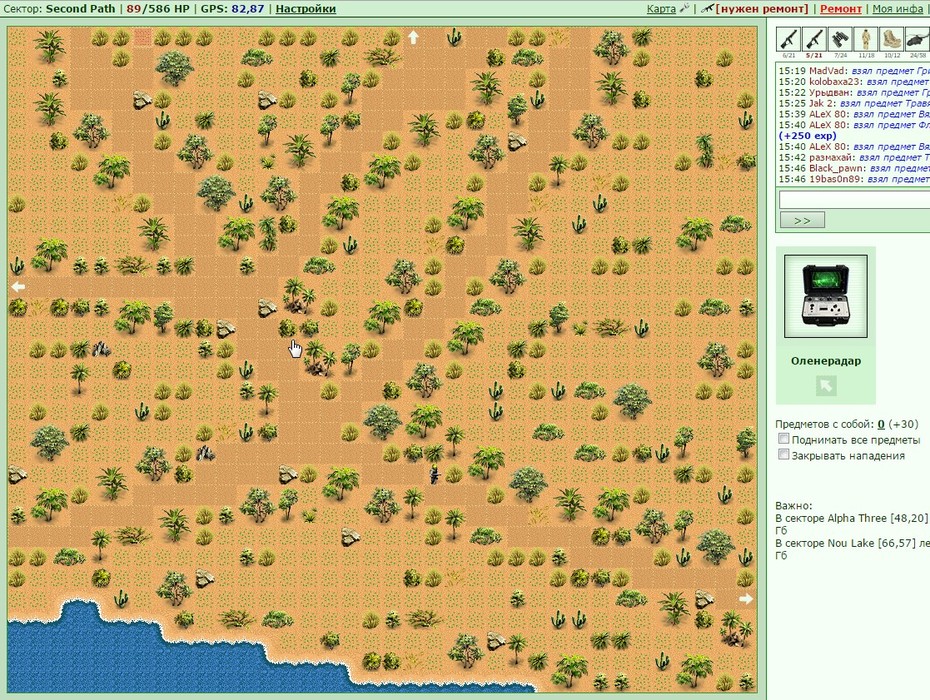Select the binoculars equipment slot 7/24
The height and width of the screenshot is (700, 930).
840,39
